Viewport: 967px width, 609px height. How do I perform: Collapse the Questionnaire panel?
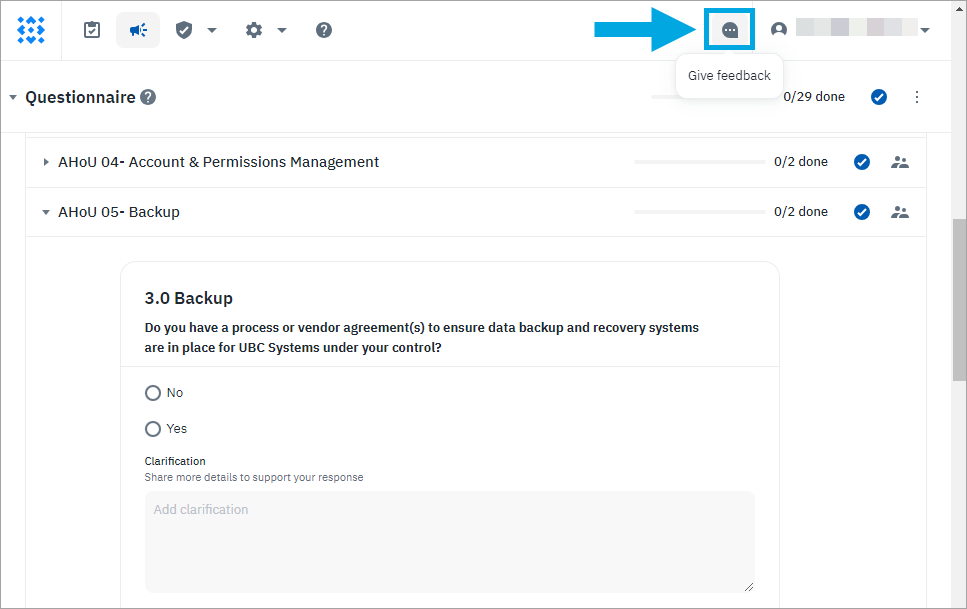[13, 98]
